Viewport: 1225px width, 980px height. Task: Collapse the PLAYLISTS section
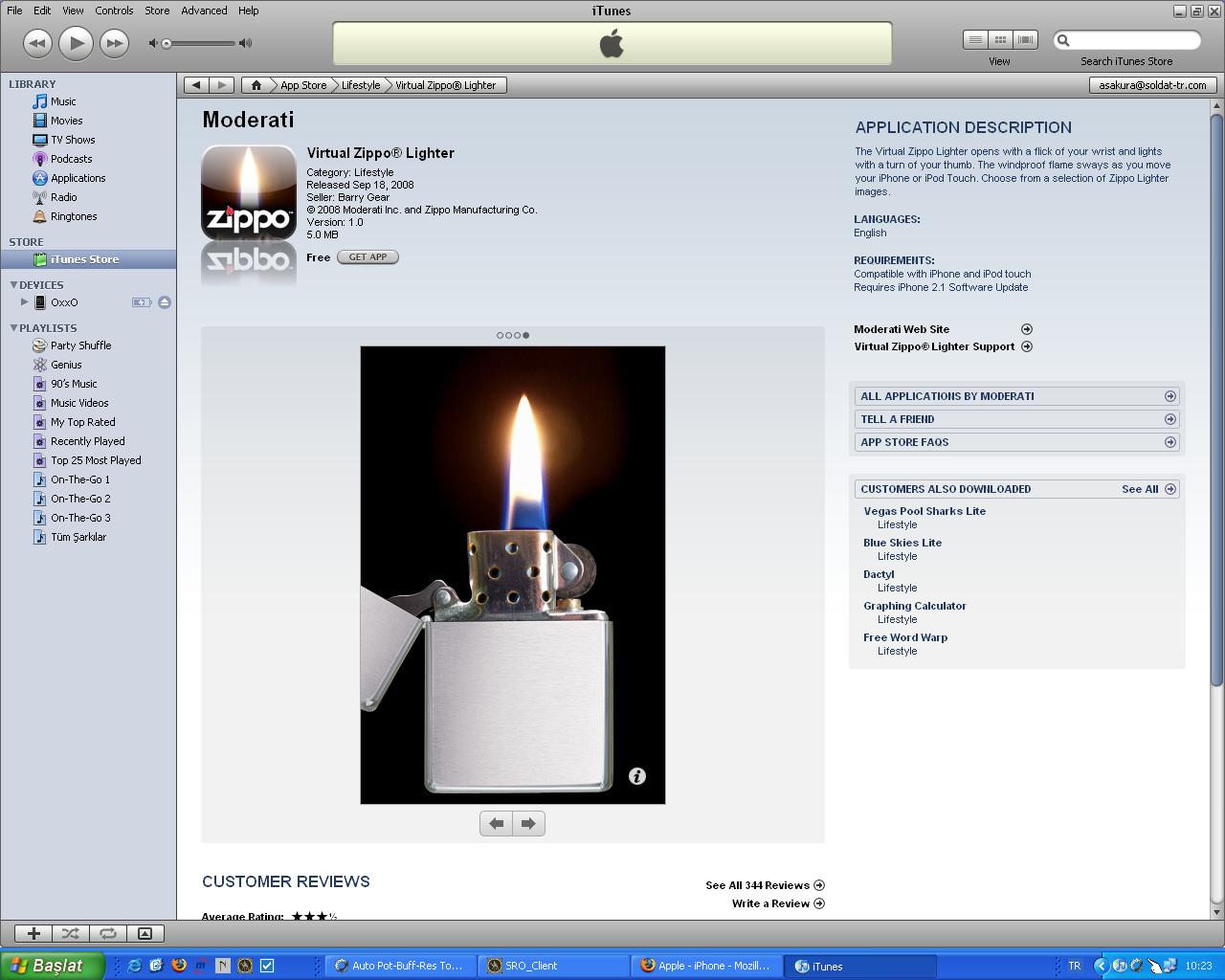point(13,328)
